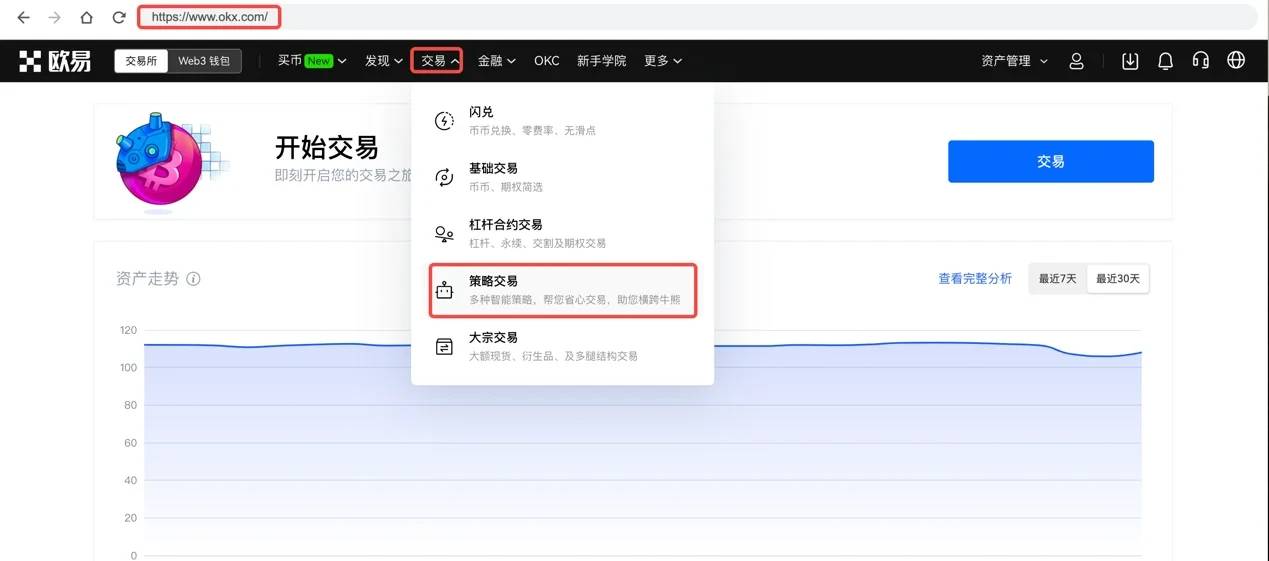Image resolution: width=1269 pixels, height=561 pixels.
Task: Click the 大宗交易 swap icon
Action: (x=444, y=347)
